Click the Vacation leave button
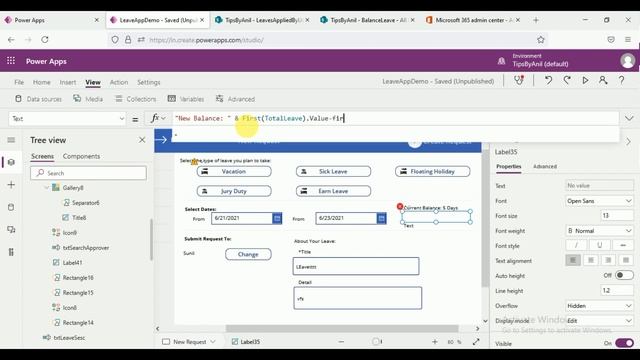640x360 pixels. 234,171
